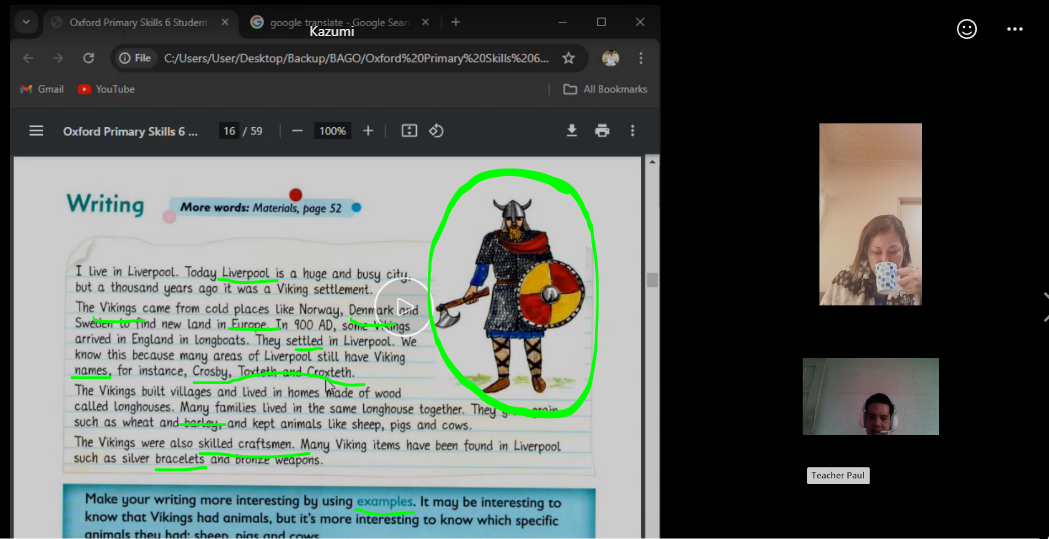Open the Chrome profile avatar

610,58
